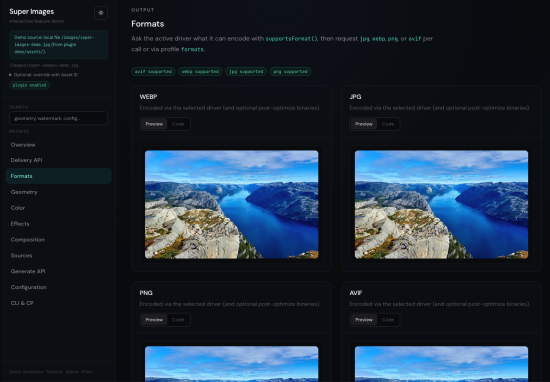The image size is (550, 382).
Task: Click the PNG card title
Action: click(x=146, y=293)
